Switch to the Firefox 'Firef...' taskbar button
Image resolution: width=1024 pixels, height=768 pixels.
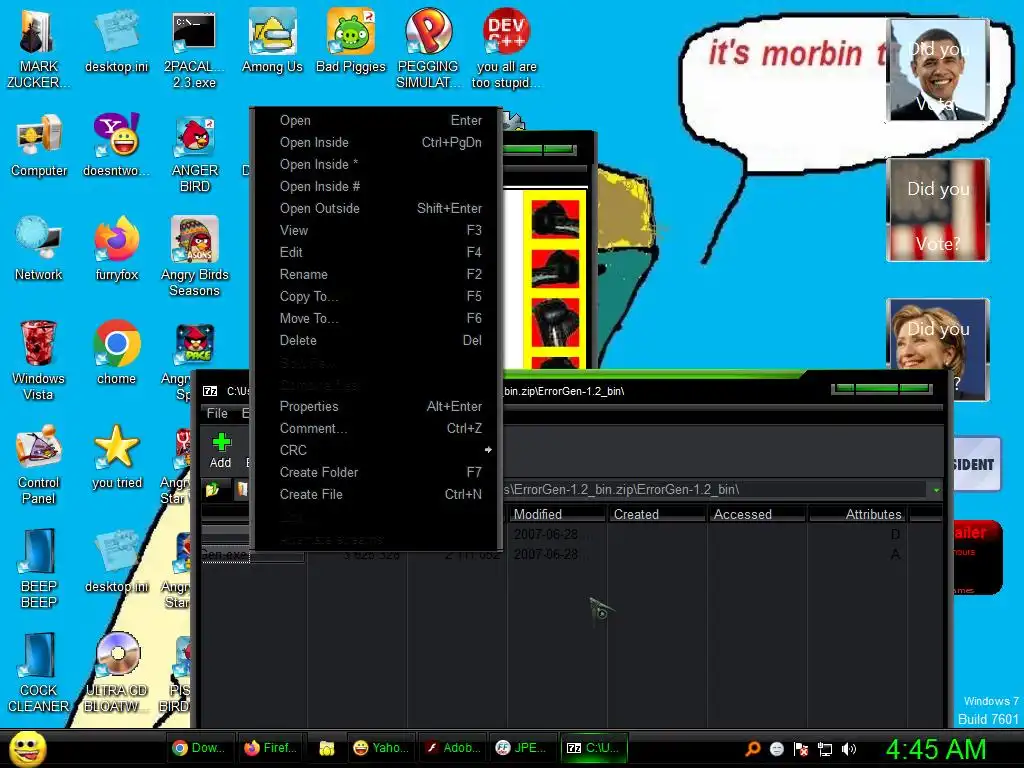click(270, 748)
